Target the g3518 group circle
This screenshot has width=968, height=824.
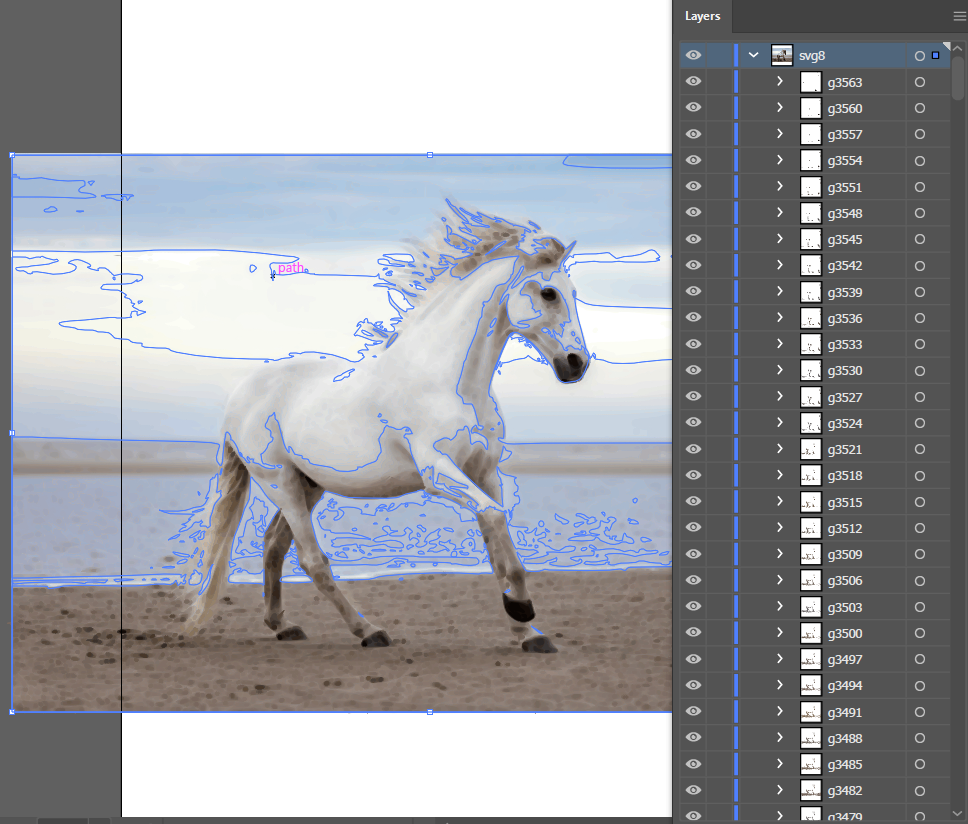[x=920, y=476]
